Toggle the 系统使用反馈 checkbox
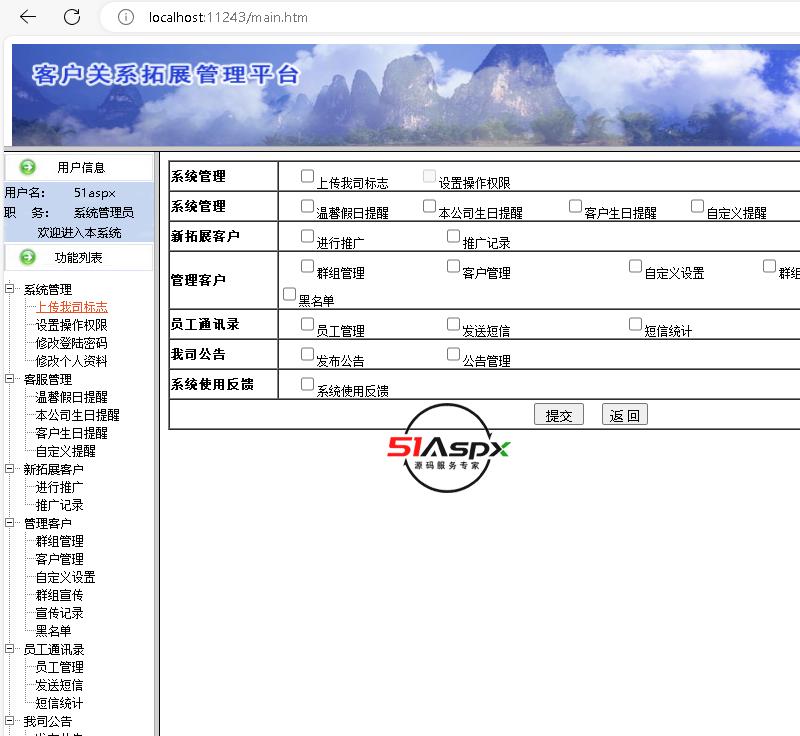 (x=307, y=384)
